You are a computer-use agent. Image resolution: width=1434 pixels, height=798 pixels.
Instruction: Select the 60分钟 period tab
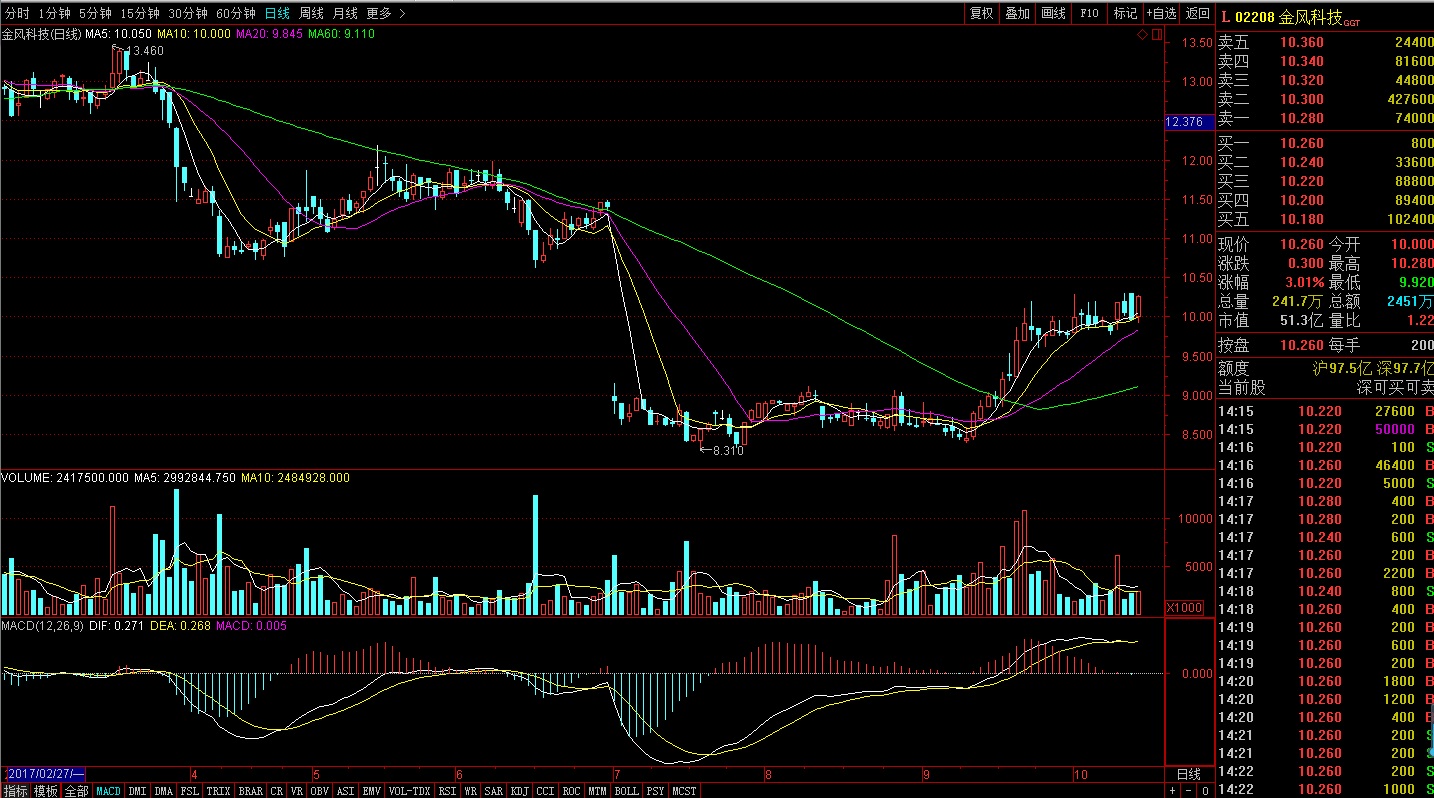coord(236,13)
